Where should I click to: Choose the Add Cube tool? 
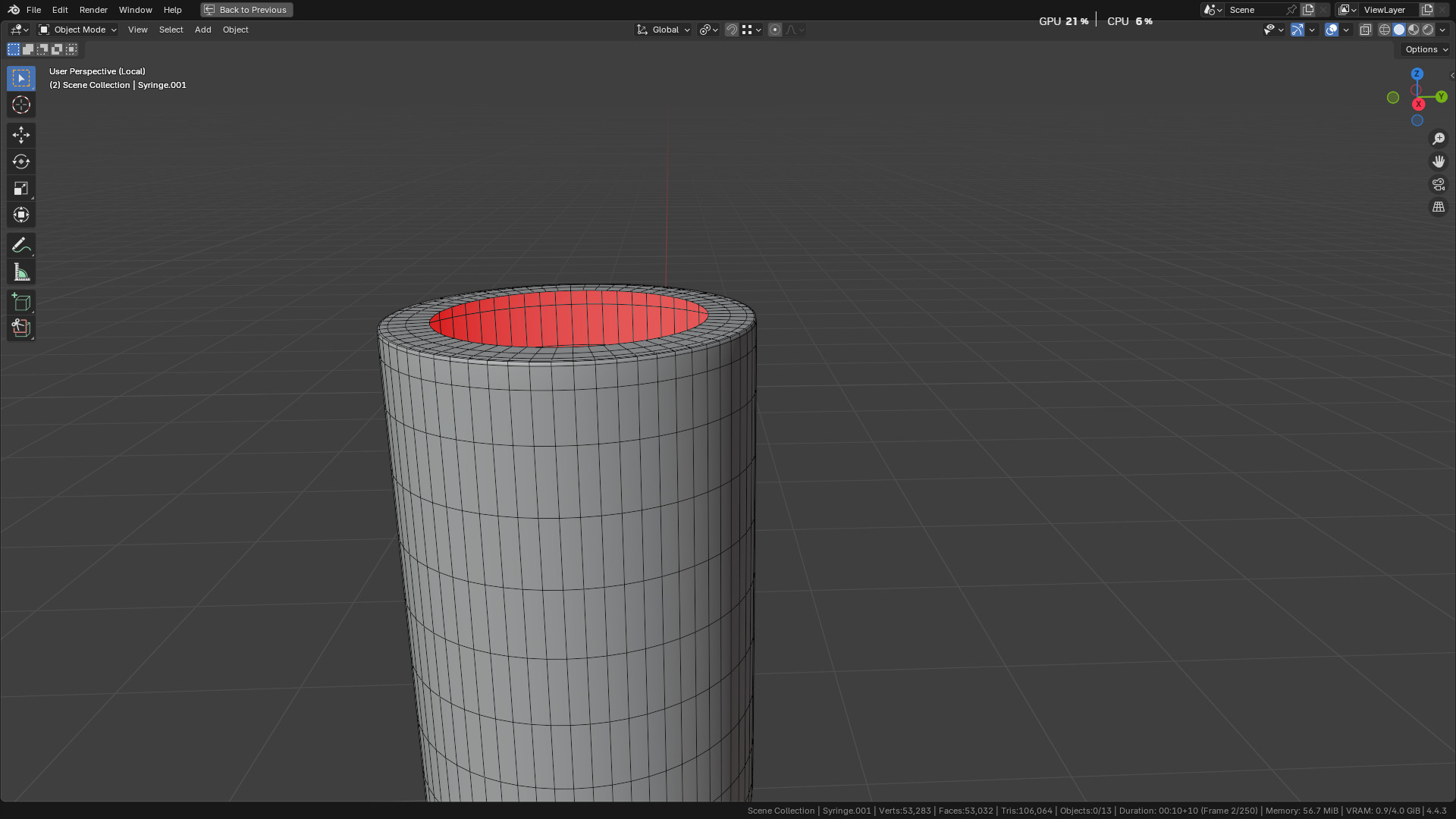21,302
